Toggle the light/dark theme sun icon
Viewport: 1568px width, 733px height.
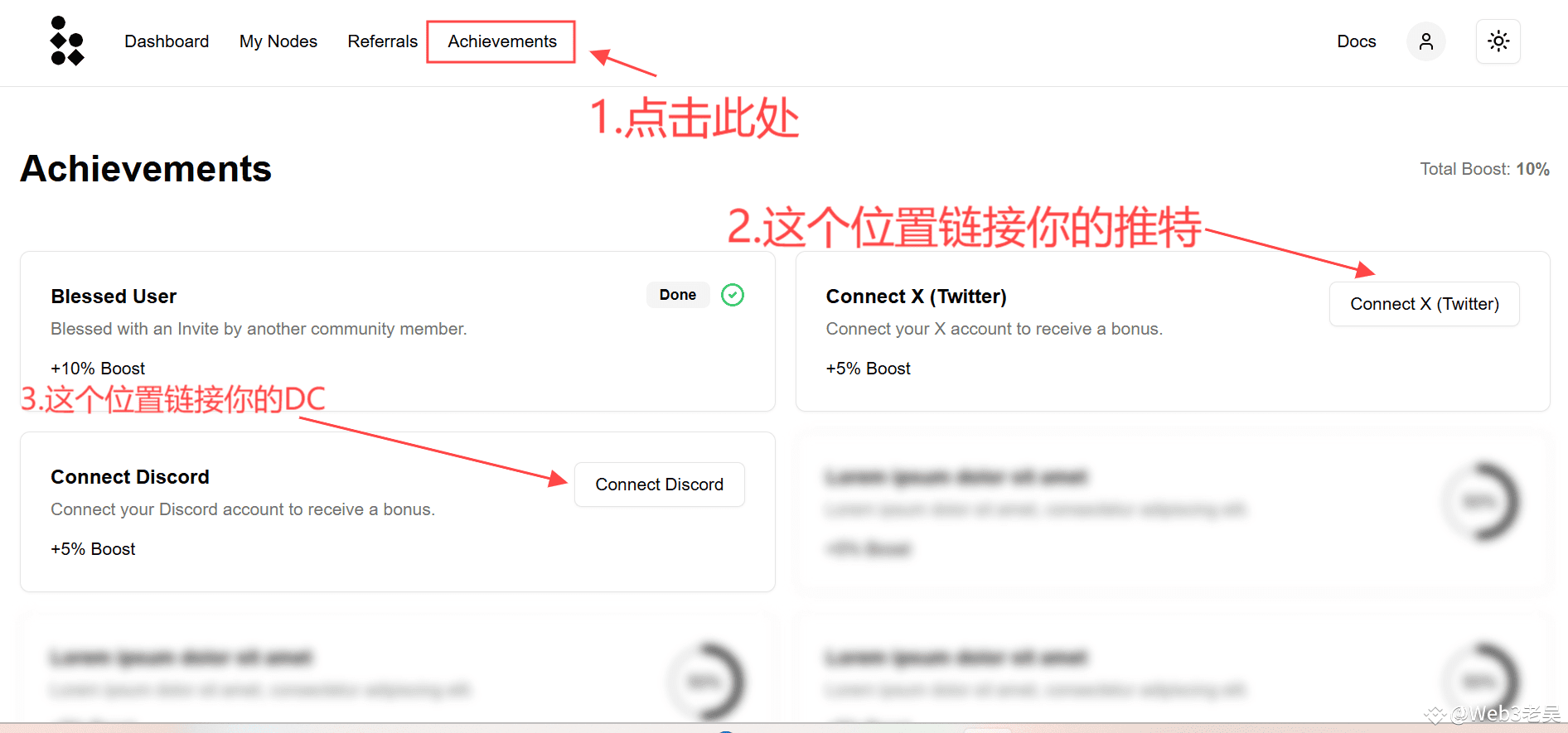(x=1498, y=41)
